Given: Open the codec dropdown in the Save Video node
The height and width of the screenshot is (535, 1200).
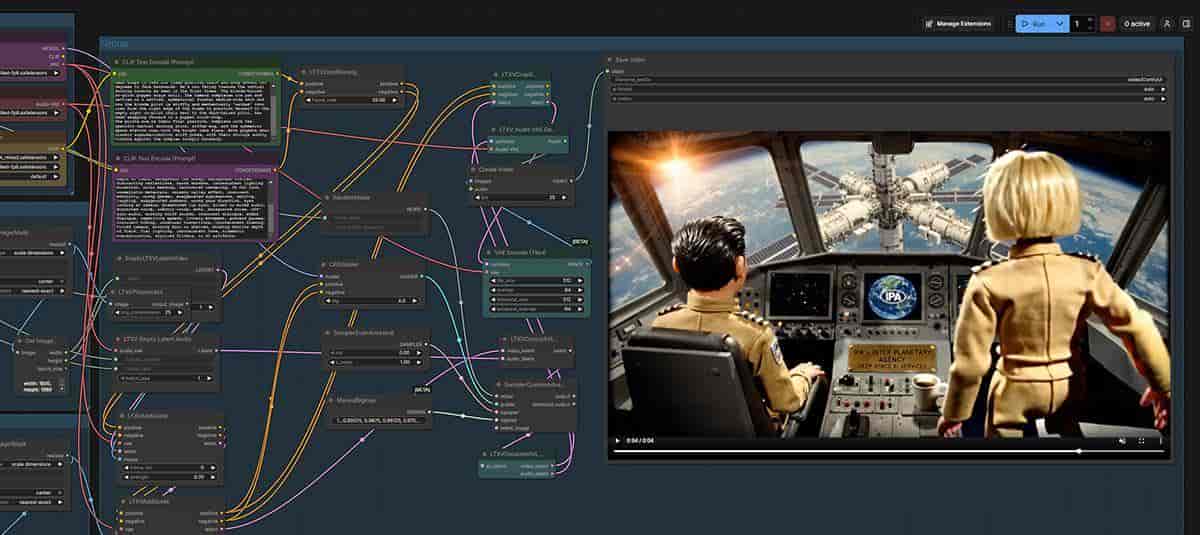Looking at the screenshot, I should coord(888,99).
